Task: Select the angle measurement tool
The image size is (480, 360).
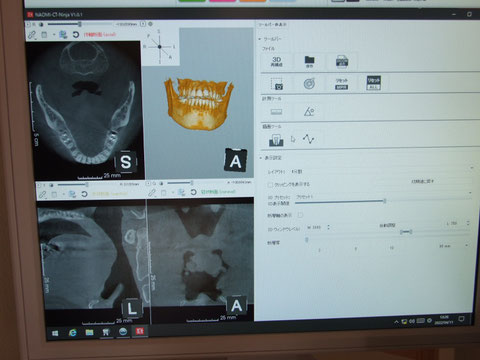Action: pos(309,111)
